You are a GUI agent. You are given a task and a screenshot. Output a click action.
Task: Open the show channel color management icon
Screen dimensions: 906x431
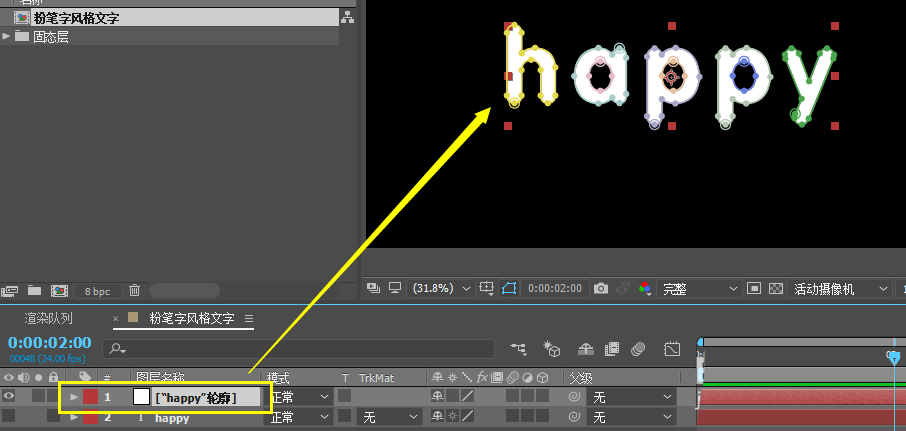[x=645, y=288]
